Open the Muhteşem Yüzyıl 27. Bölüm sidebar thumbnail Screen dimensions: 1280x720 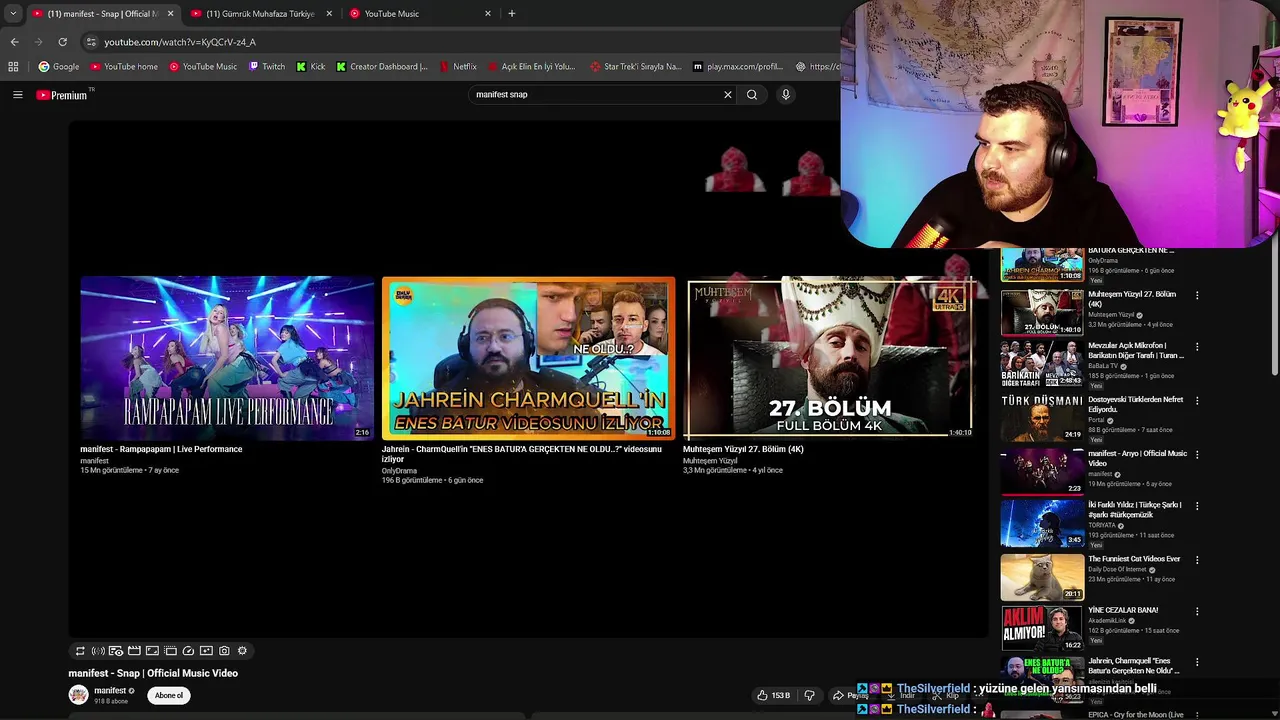click(x=1042, y=313)
